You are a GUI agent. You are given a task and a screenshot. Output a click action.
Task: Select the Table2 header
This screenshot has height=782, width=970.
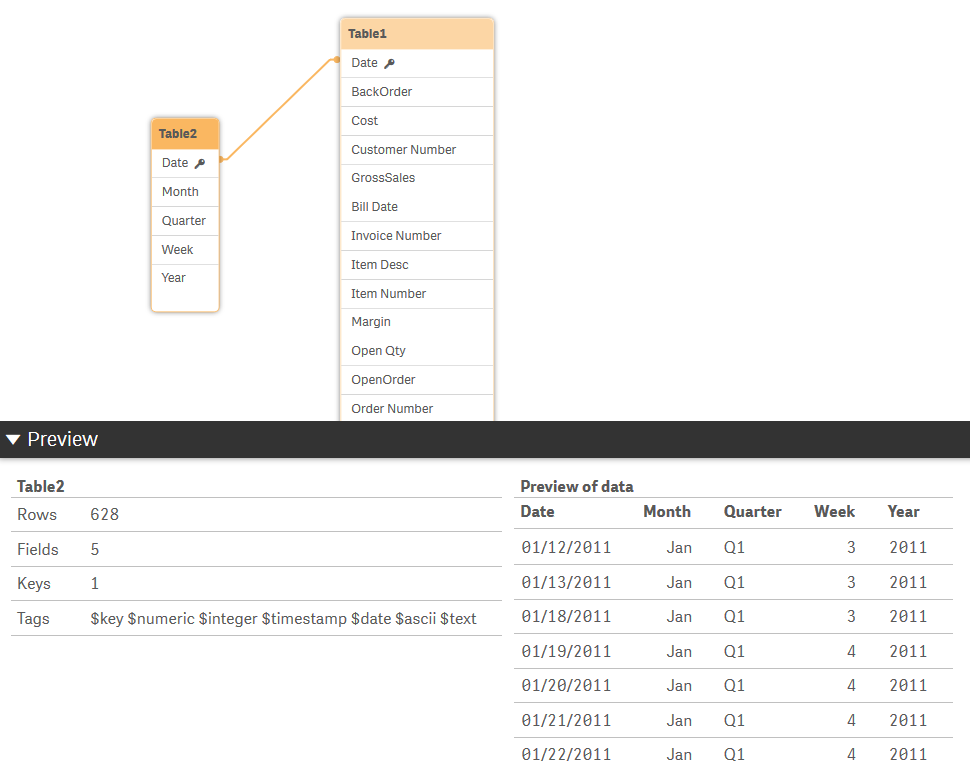pos(185,134)
